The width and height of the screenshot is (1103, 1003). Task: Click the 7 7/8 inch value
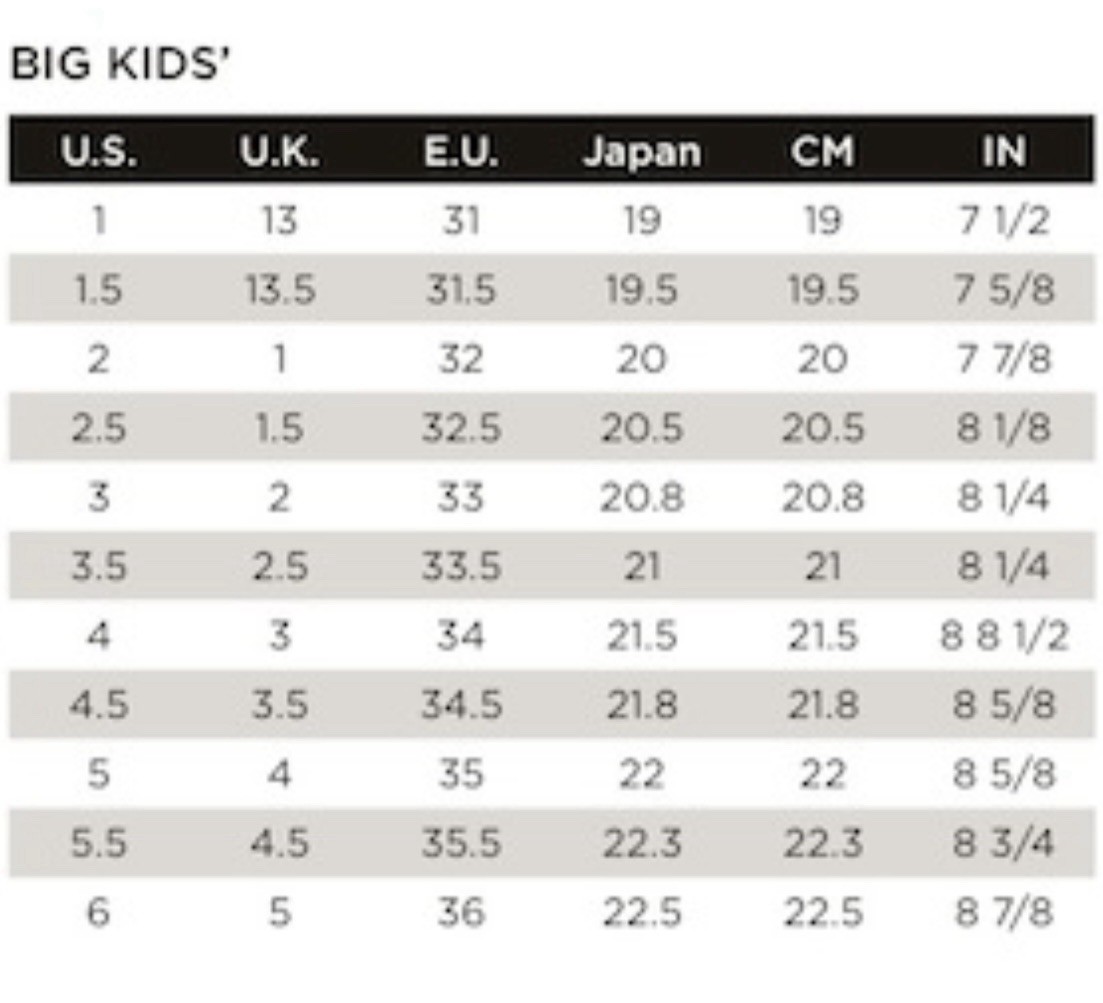pos(1004,358)
